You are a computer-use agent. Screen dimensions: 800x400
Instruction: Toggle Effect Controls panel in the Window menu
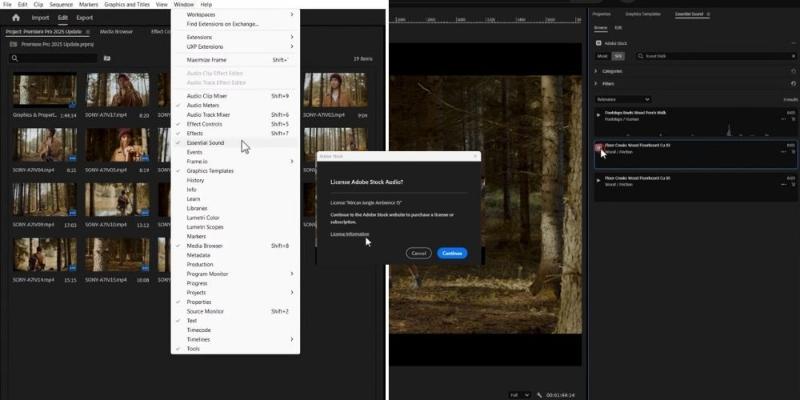pos(208,124)
